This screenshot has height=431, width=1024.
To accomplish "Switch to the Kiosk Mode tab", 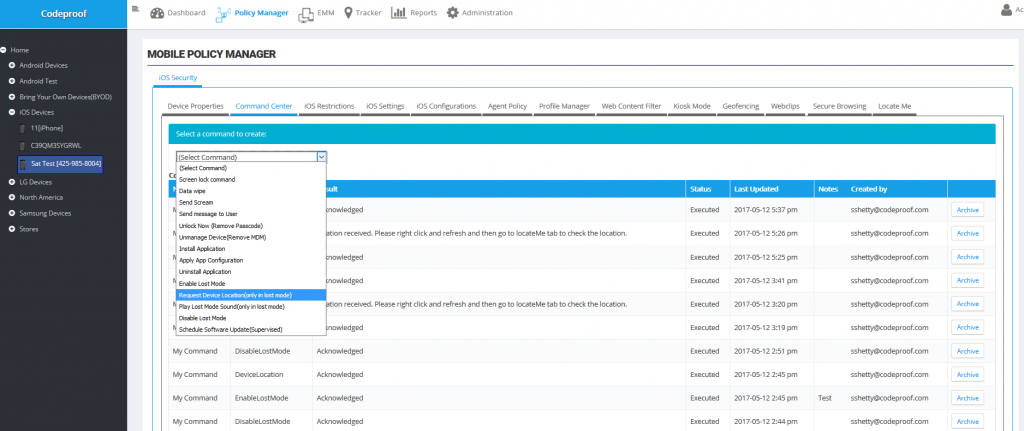I will (x=692, y=106).
